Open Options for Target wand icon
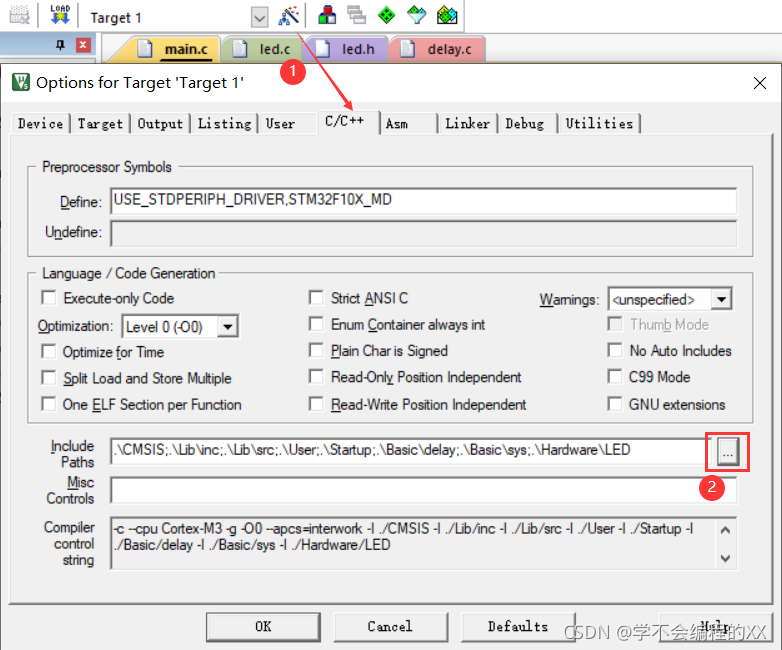 [x=288, y=15]
